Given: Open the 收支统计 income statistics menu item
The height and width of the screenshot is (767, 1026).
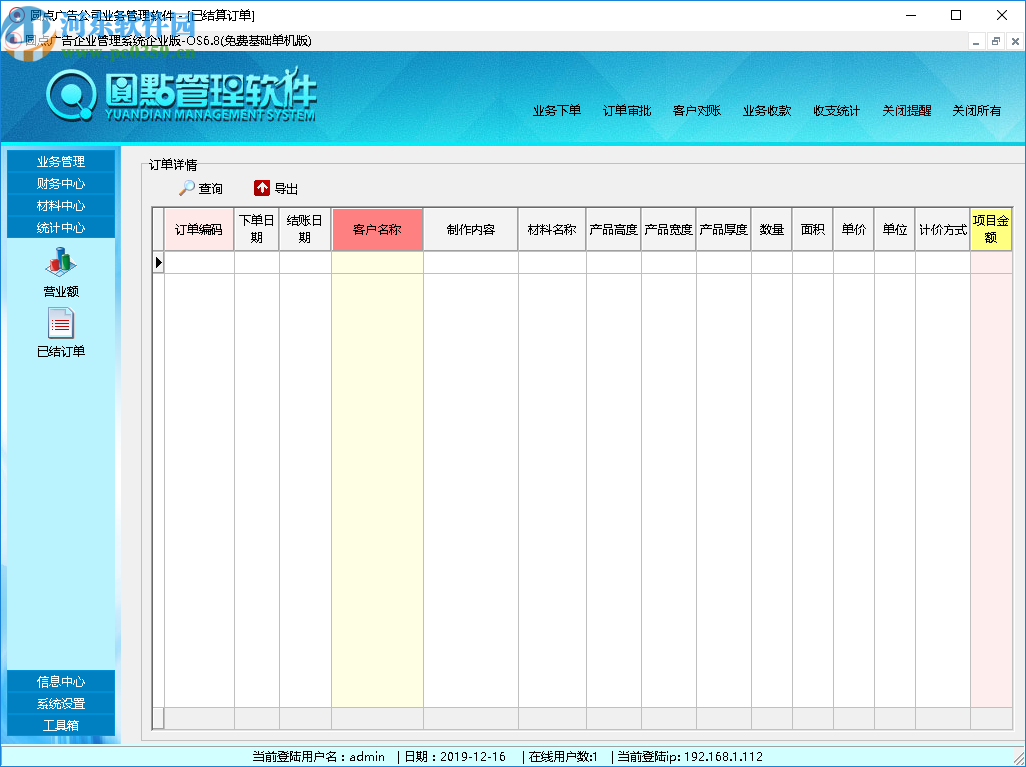Looking at the screenshot, I should pyautogui.click(x=836, y=111).
